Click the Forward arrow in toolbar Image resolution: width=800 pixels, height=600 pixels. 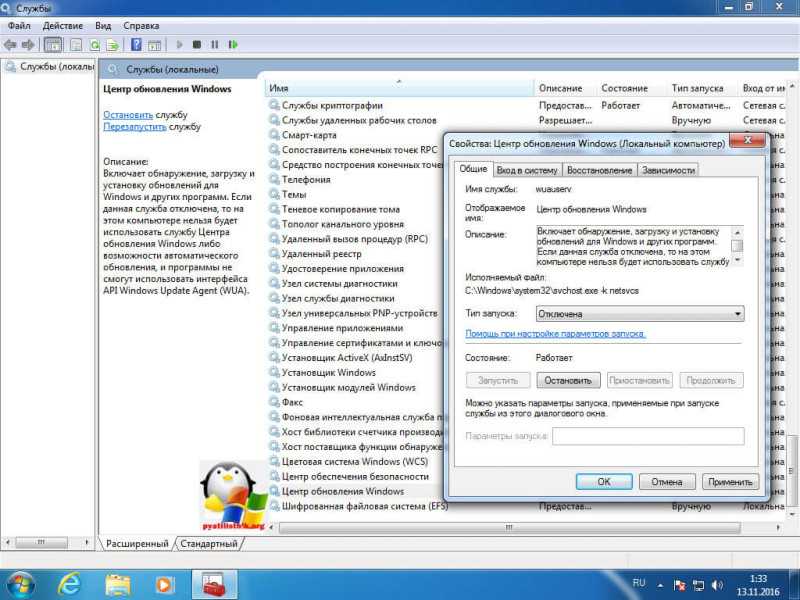click(x=28, y=45)
